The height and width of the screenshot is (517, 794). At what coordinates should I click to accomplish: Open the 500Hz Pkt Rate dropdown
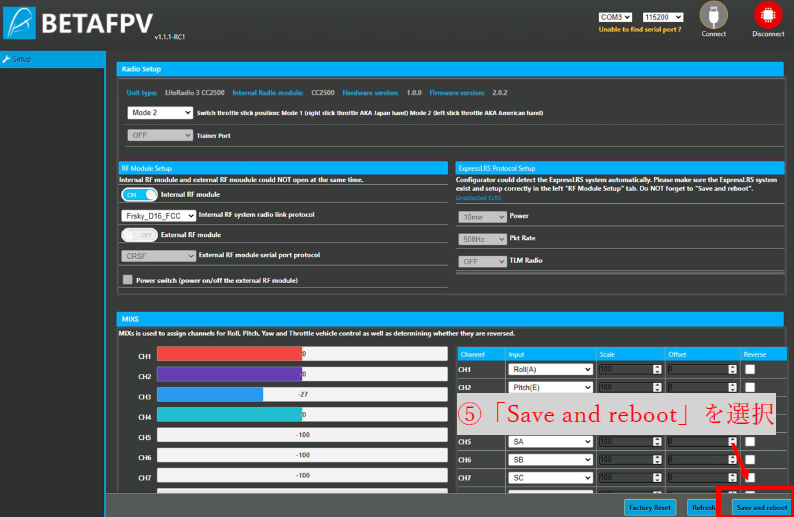click(x=482, y=239)
